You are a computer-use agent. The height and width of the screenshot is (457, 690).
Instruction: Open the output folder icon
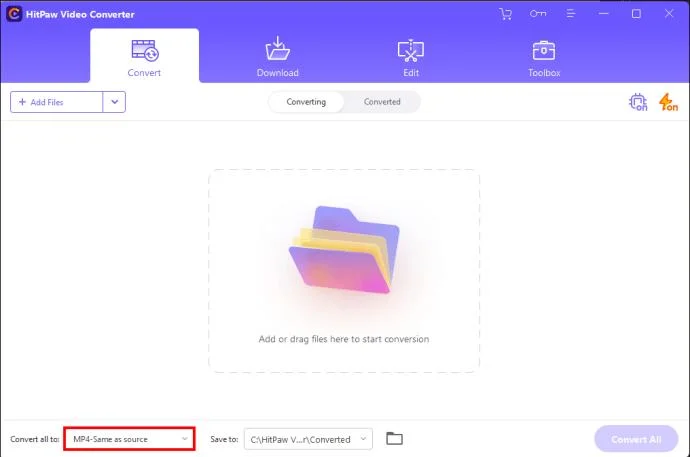point(394,439)
